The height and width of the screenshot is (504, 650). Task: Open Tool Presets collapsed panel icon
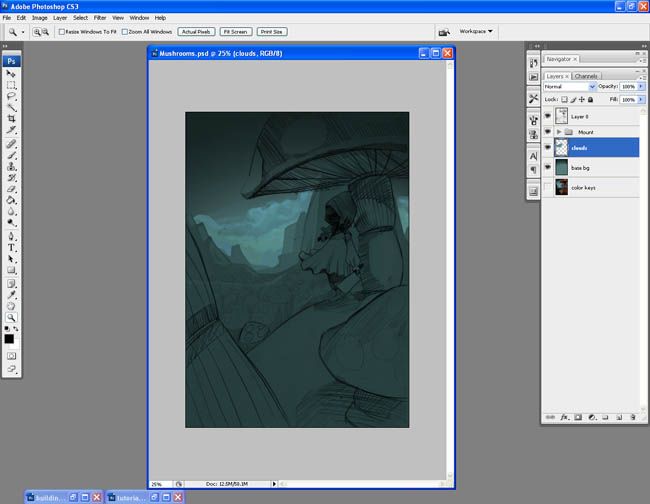[x=534, y=99]
